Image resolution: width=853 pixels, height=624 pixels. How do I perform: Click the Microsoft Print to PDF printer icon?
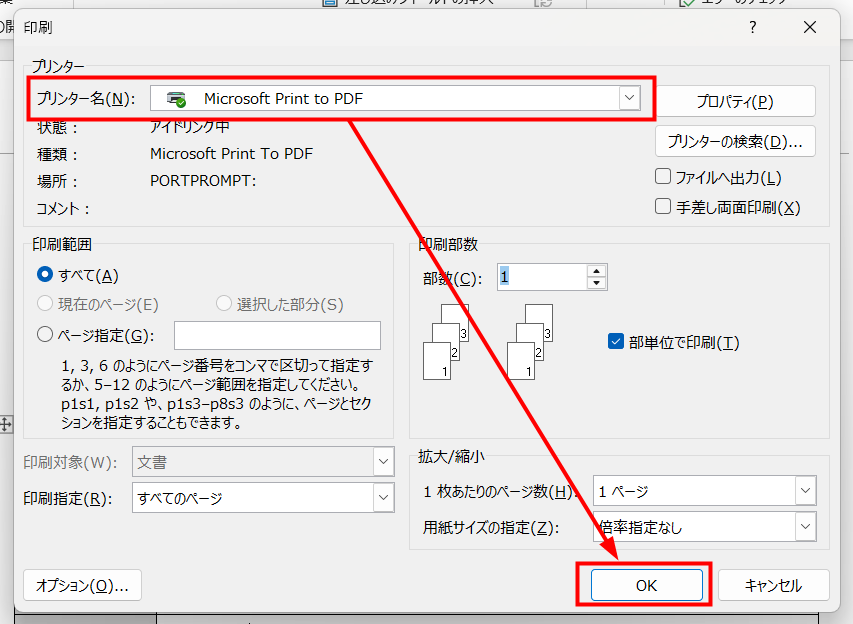176,99
